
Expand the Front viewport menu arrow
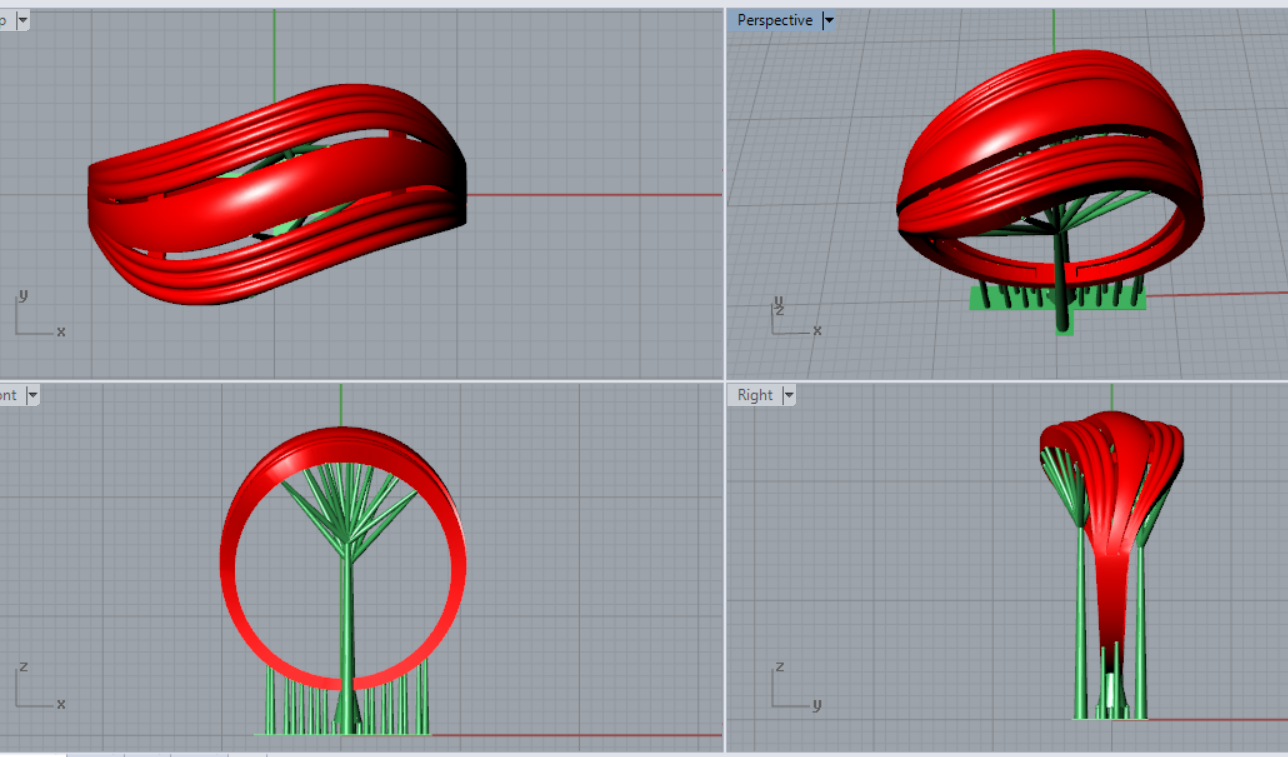[x=32, y=395]
